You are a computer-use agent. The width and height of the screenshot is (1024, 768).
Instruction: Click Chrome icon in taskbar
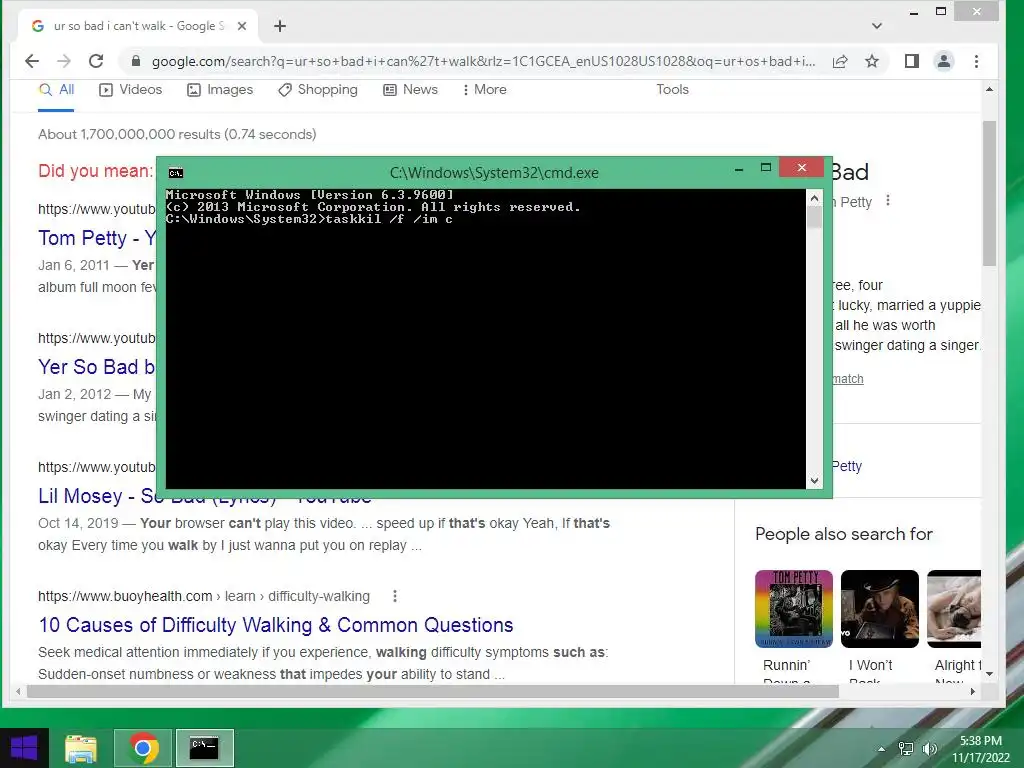(x=143, y=748)
